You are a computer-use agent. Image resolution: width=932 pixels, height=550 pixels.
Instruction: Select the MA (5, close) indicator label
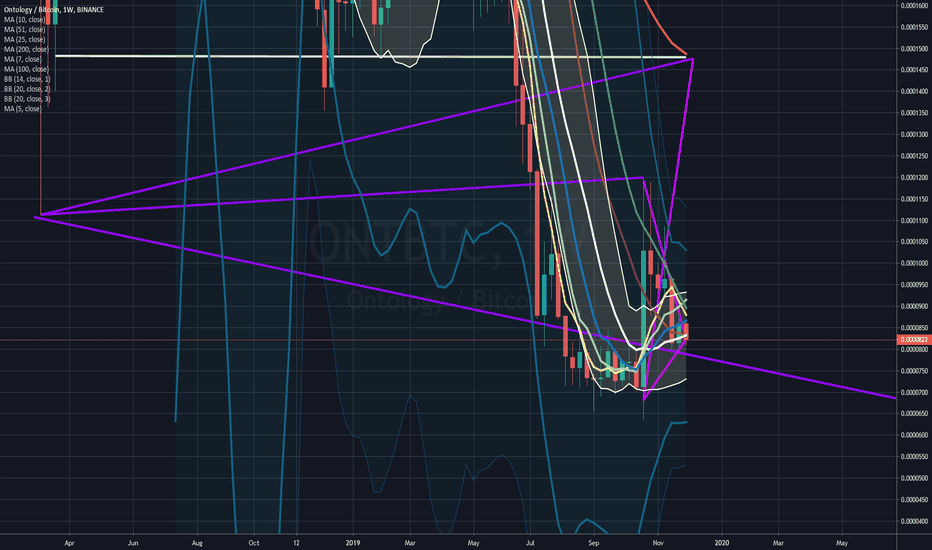(23, 109)
